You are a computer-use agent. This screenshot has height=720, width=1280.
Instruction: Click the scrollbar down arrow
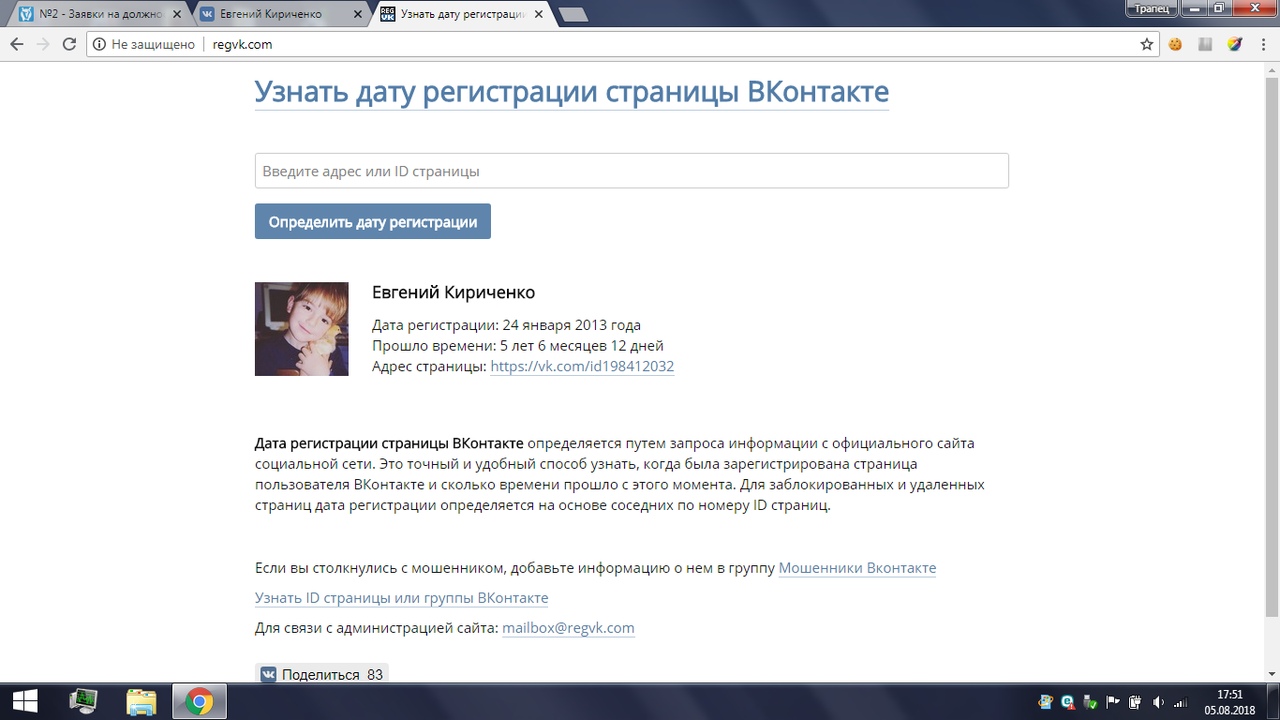click(x=1271, y=674)
